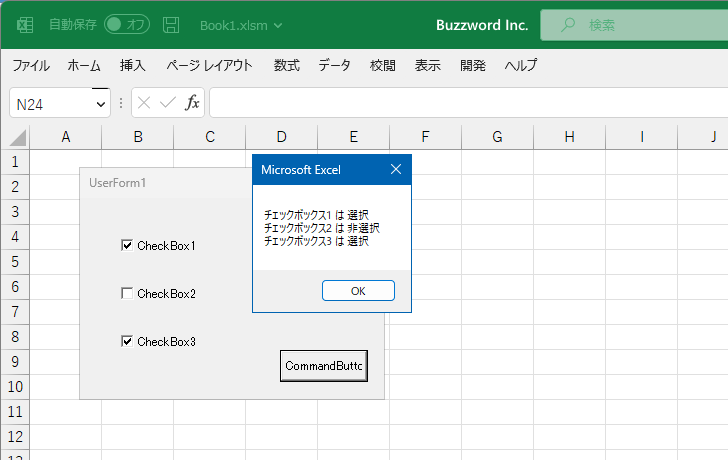
Task: Select row 2 header
Action: (15, 187)
